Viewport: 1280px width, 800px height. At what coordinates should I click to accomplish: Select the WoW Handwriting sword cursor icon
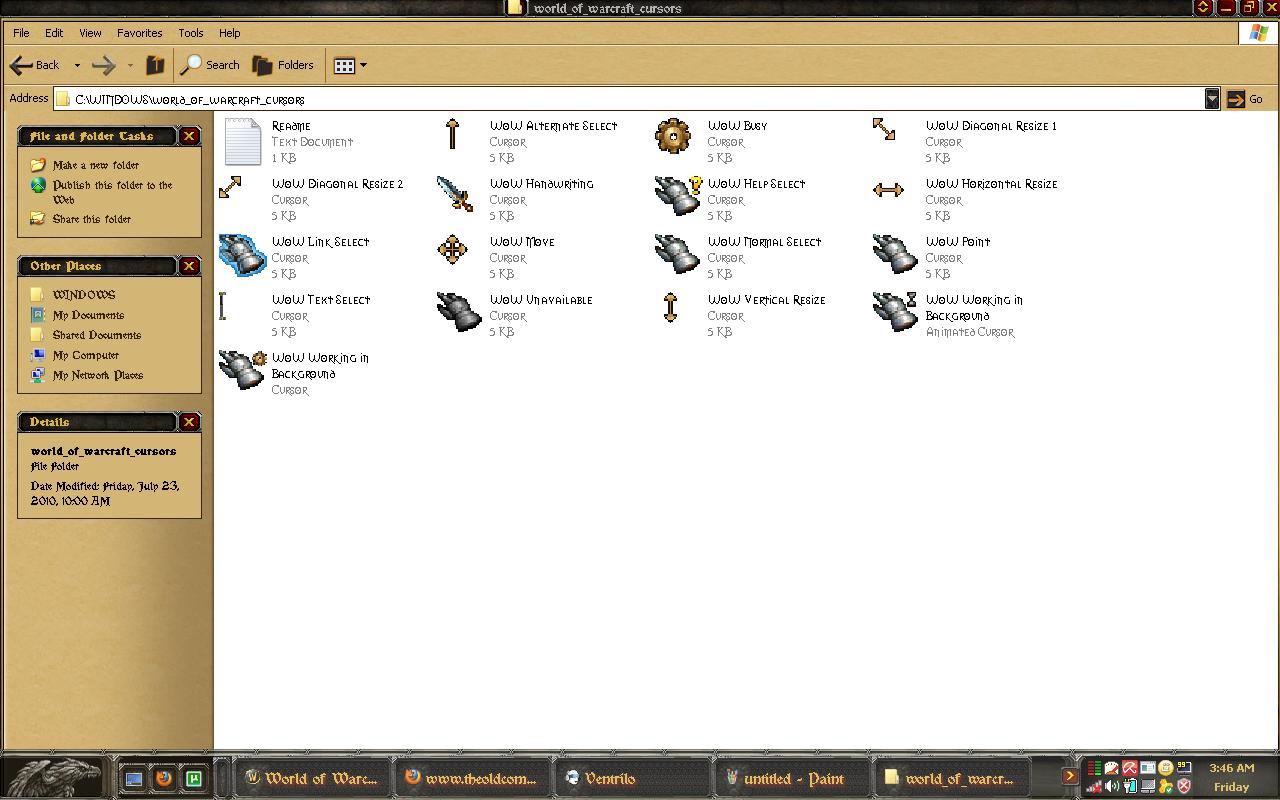pos(455,194)
